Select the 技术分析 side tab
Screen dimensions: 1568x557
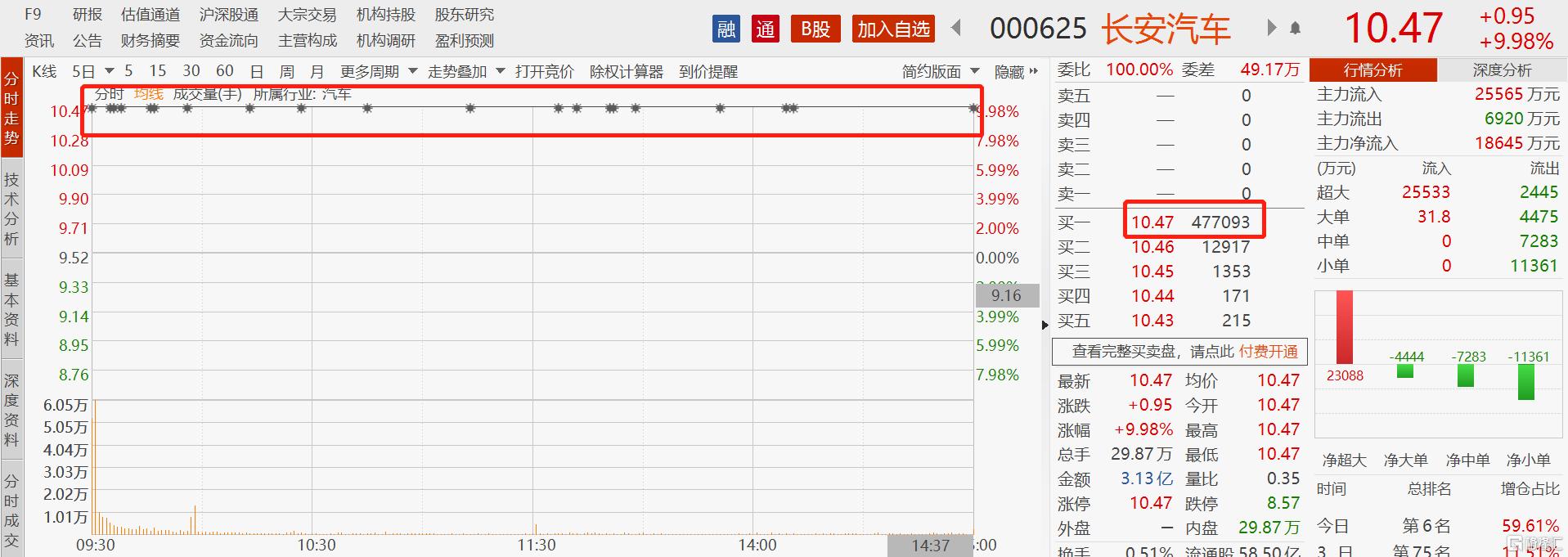pos(11,209)
